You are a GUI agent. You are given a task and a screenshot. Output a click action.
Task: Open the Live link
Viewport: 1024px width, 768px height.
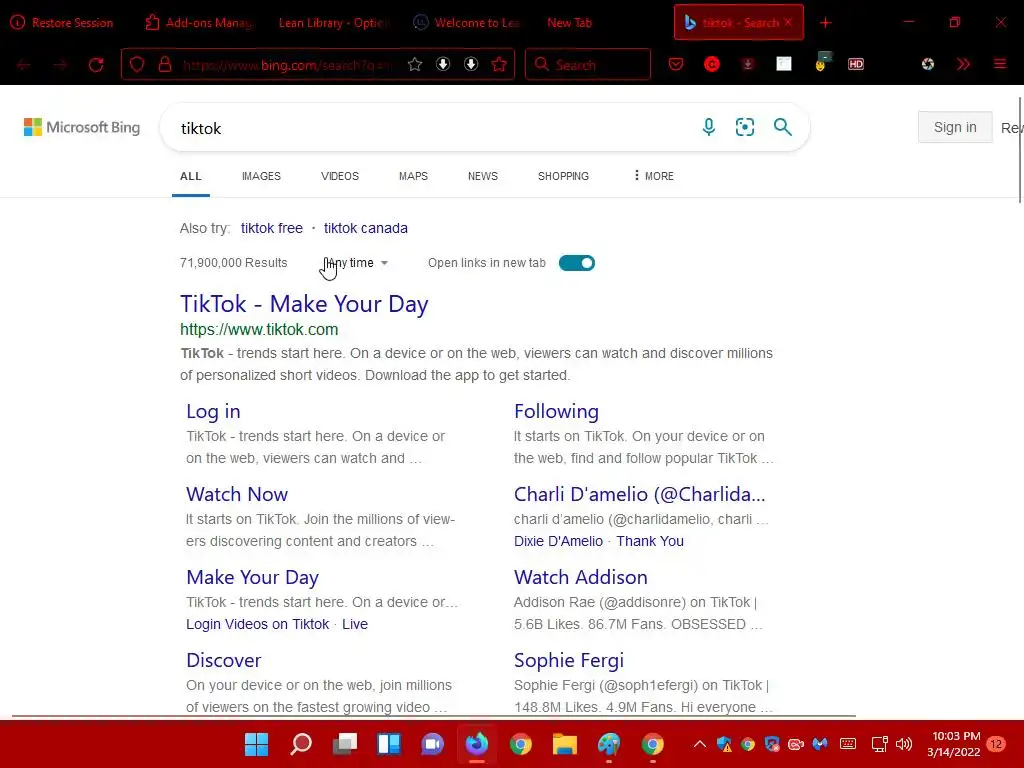coord(355,624)
